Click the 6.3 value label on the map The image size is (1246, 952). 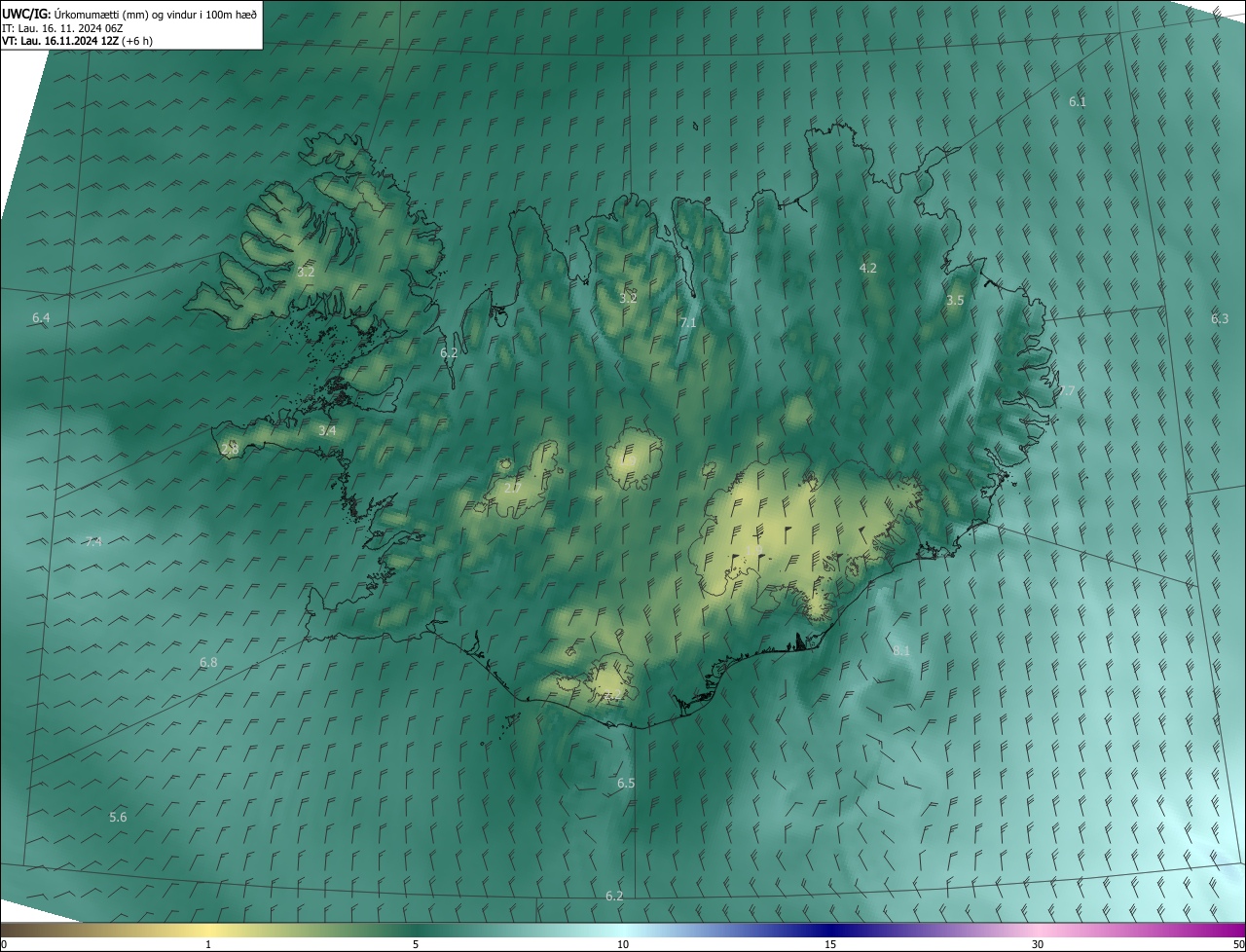(x=1220, y=318)
